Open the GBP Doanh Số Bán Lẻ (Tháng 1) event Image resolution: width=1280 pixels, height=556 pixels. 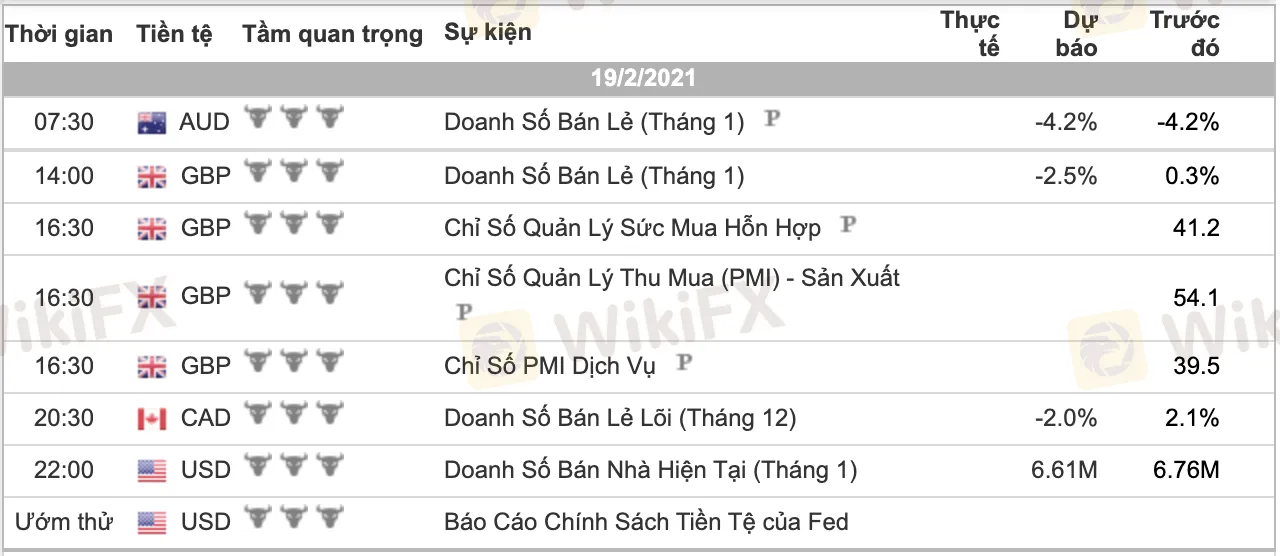tap(594, 177)
